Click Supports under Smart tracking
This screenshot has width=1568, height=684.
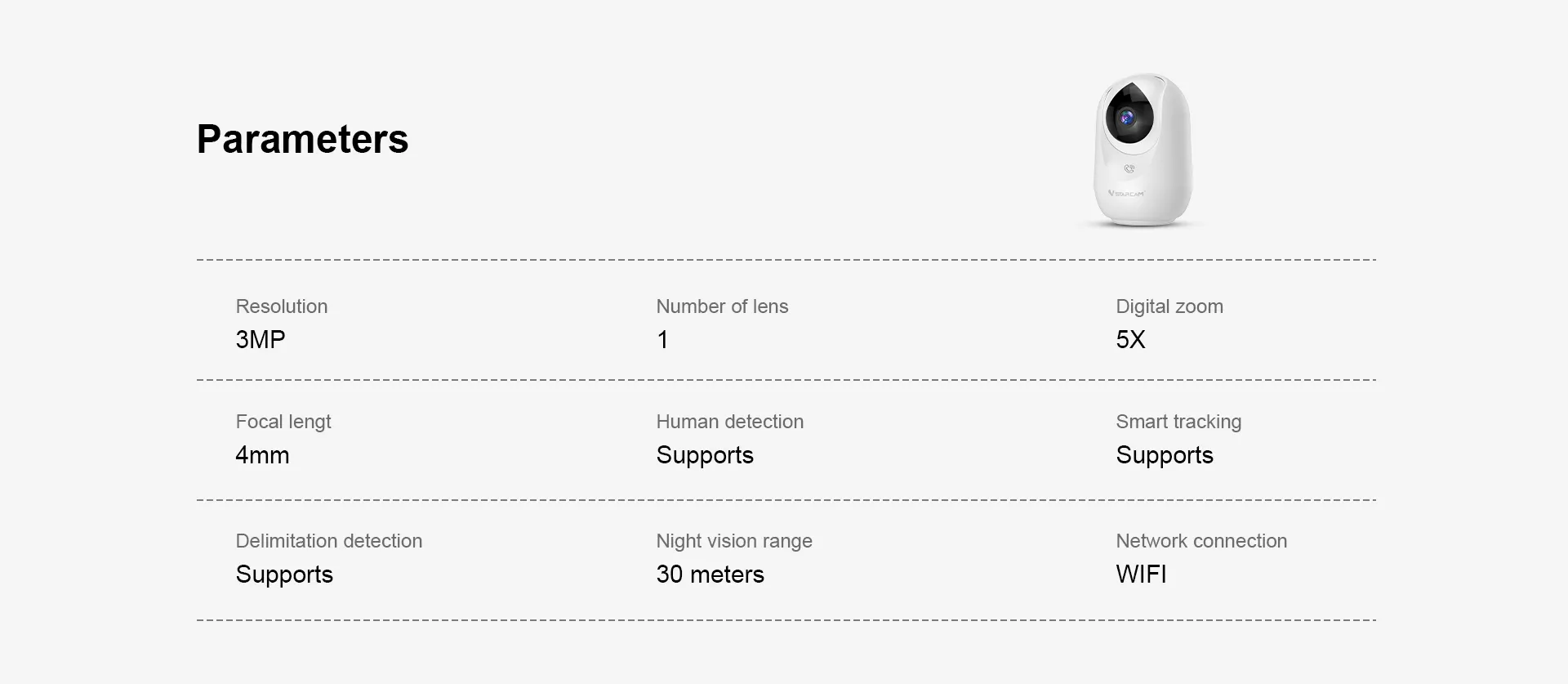coord(1165,455)
